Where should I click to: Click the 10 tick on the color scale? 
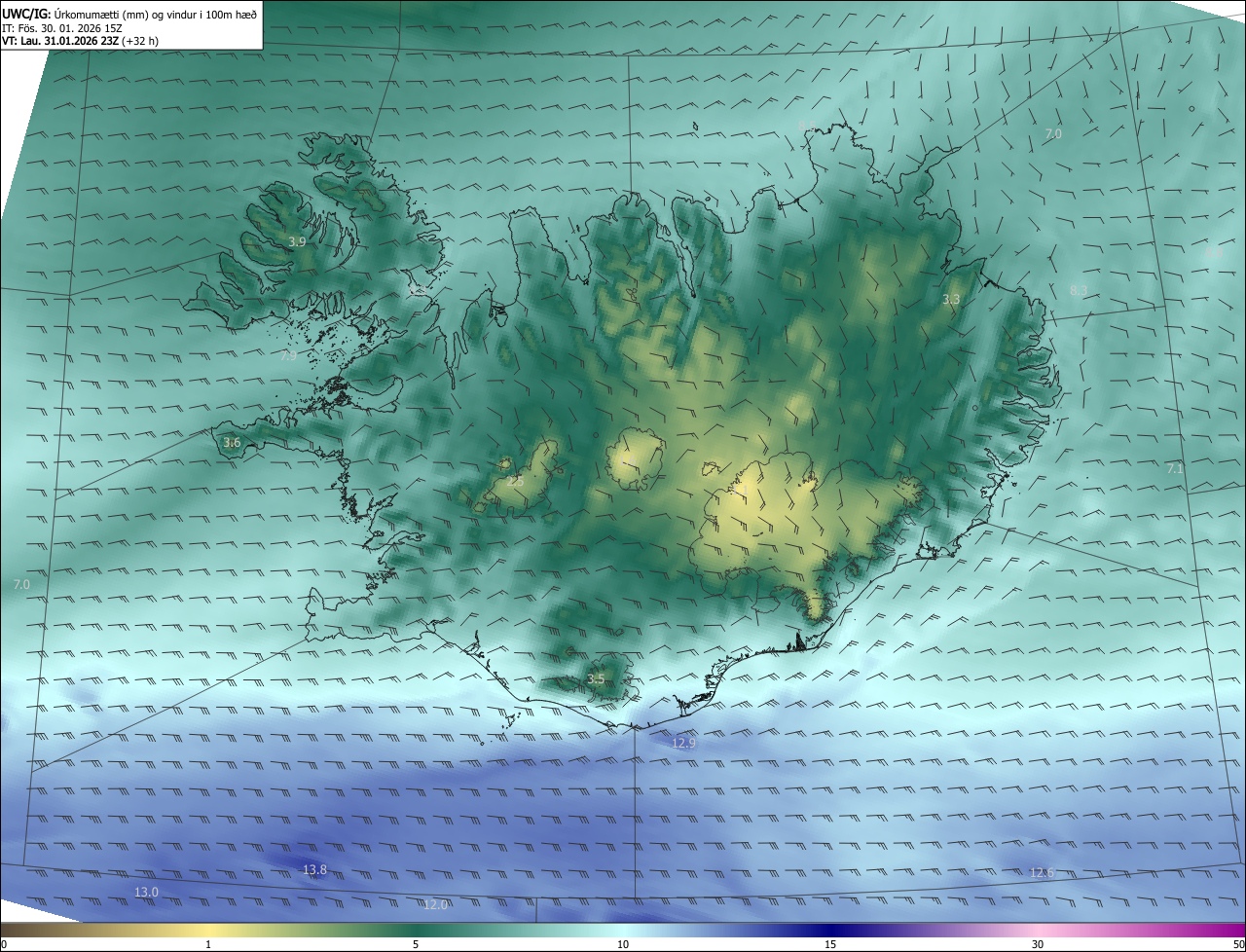pos(623,944)
